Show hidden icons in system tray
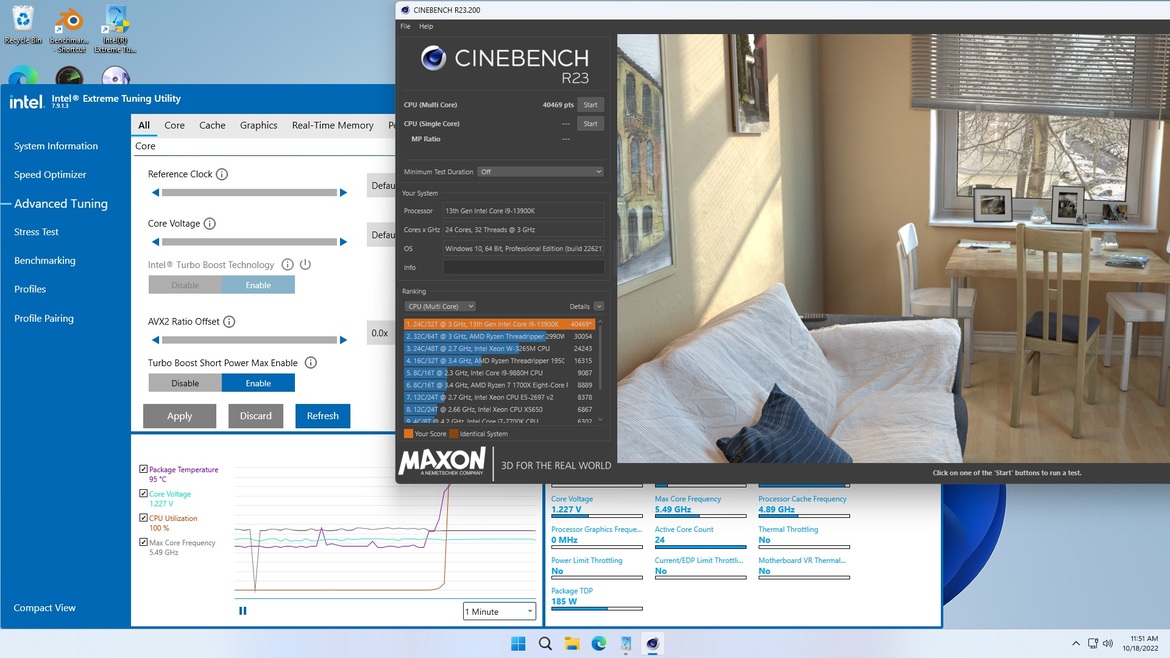Viewport: 1170px width, 658px height. pos(1075,643)
